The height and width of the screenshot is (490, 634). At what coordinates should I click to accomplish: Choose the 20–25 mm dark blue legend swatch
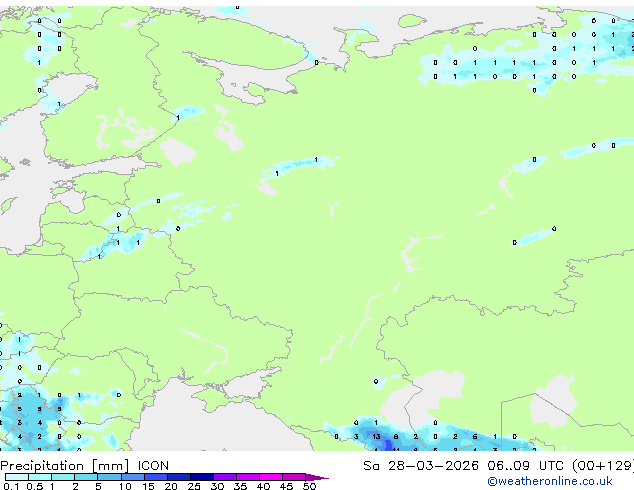[x=178, y=477]
